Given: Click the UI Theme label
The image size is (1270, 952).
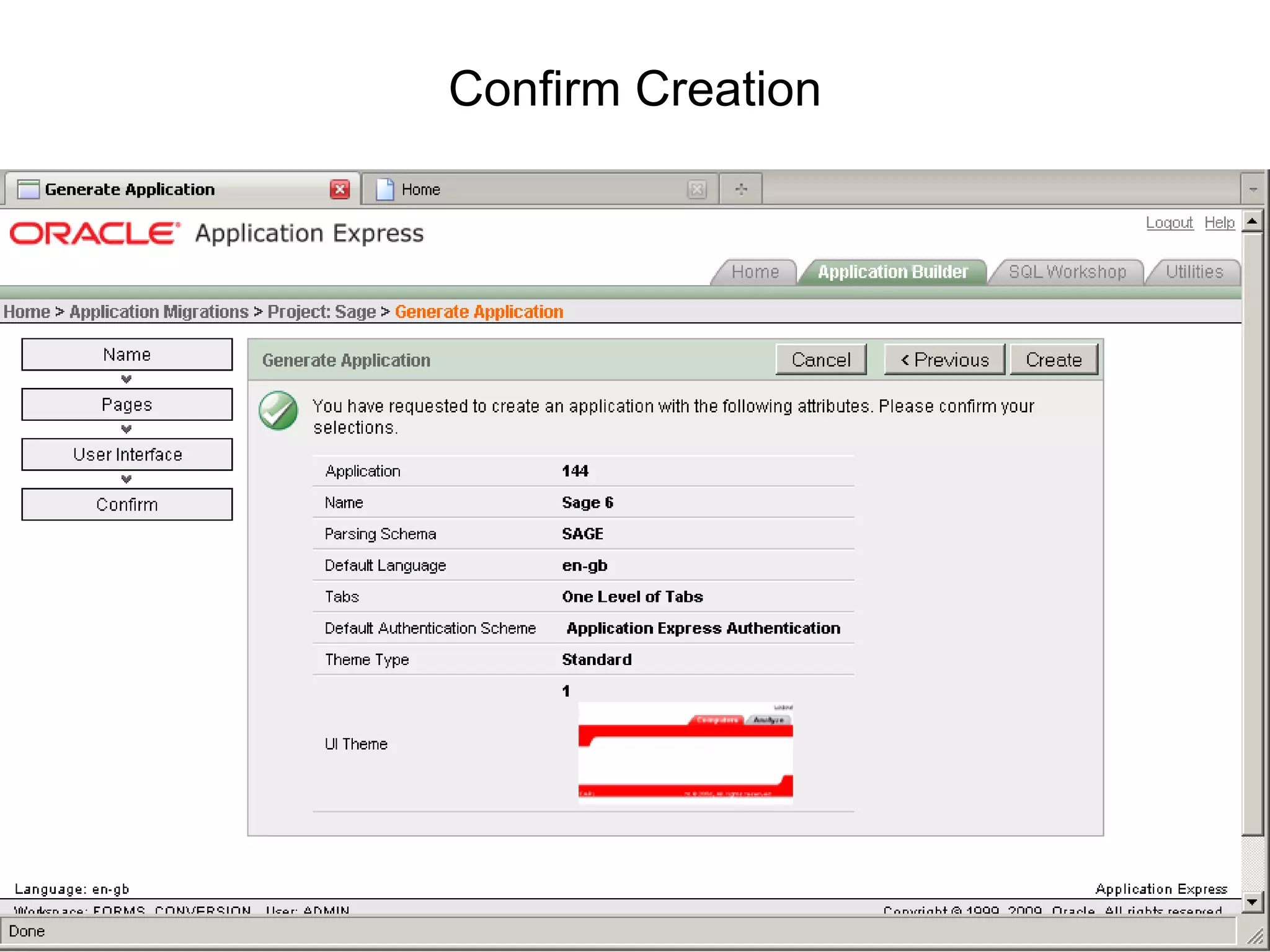Looking at the screenshot, I should (x=356, y=744).
